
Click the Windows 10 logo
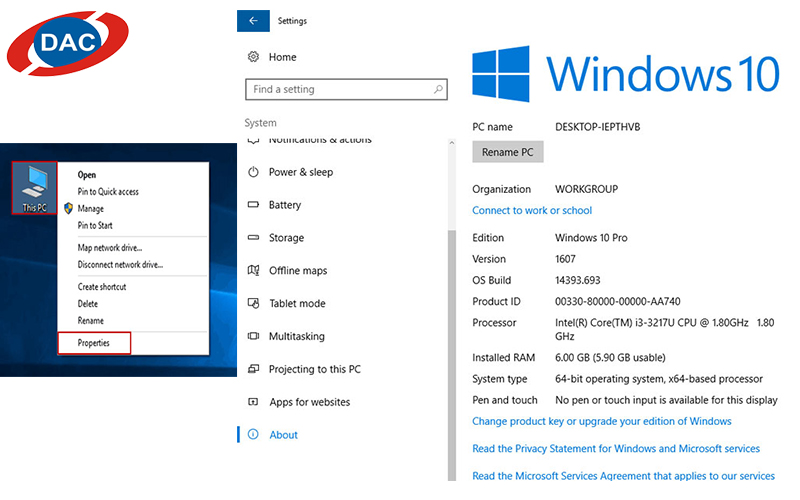tap(626, 74)
